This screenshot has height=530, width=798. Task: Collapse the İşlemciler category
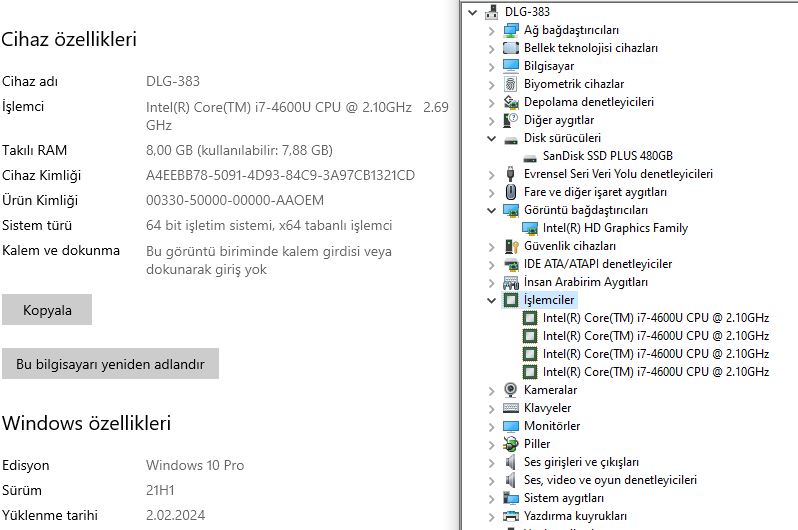(x=492, y=300)
